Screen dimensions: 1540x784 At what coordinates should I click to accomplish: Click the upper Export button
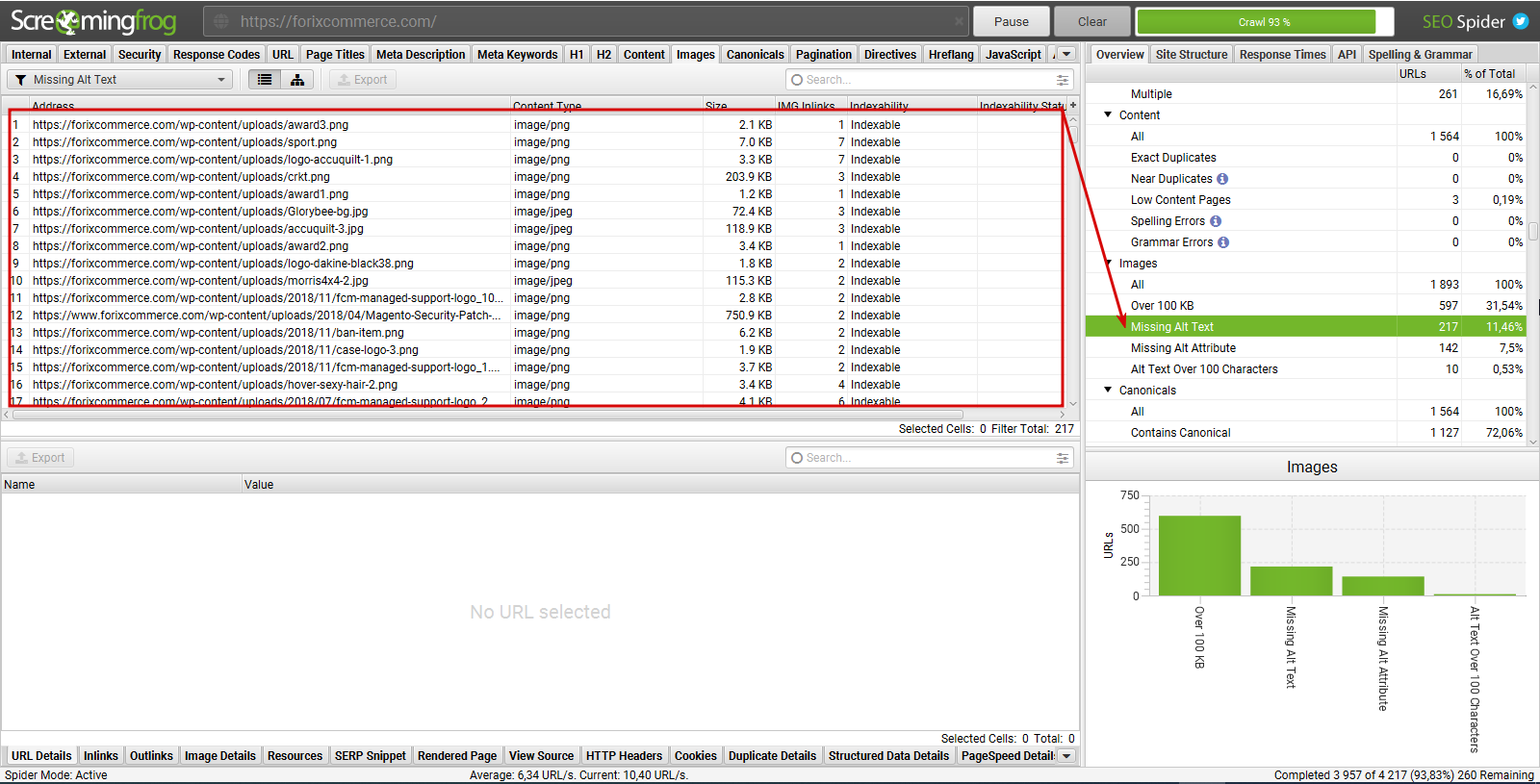363,80
